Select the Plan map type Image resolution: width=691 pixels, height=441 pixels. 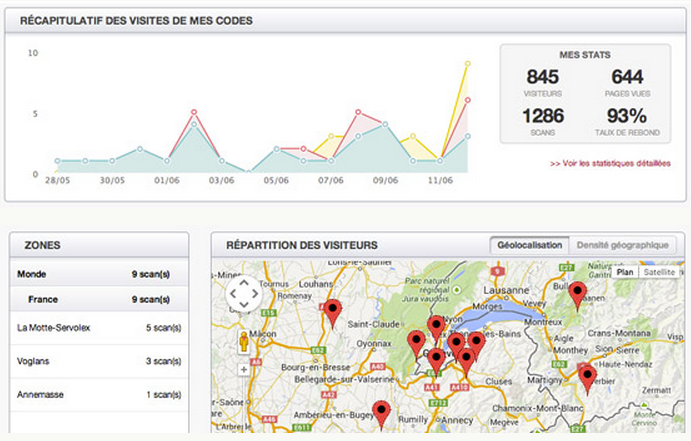pos(625,272)
